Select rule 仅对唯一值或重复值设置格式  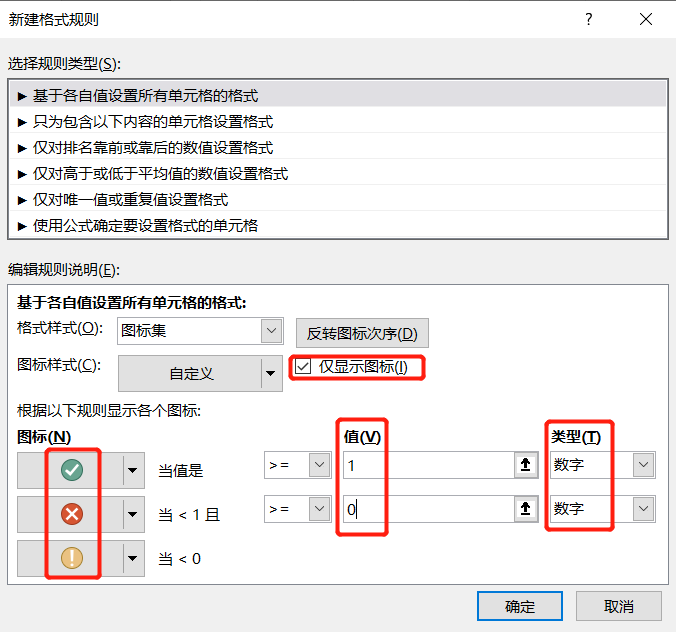tap(338, 200)
